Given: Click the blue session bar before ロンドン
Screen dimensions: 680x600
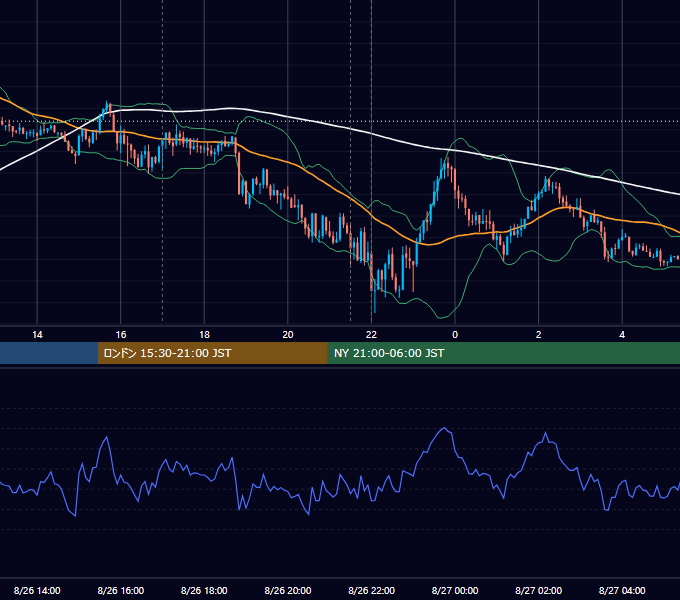Looking at the screenshot, I should pyautogui.click(x=49, y=353).
